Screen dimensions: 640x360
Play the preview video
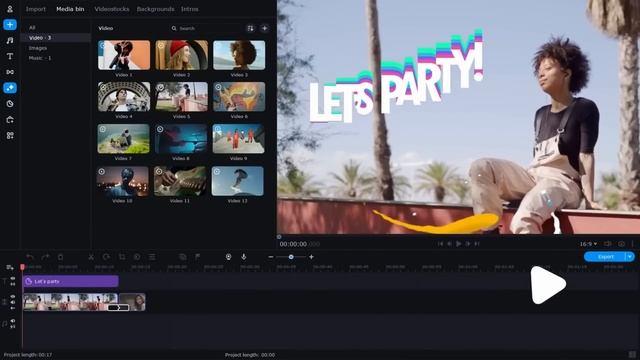(458, 244)
